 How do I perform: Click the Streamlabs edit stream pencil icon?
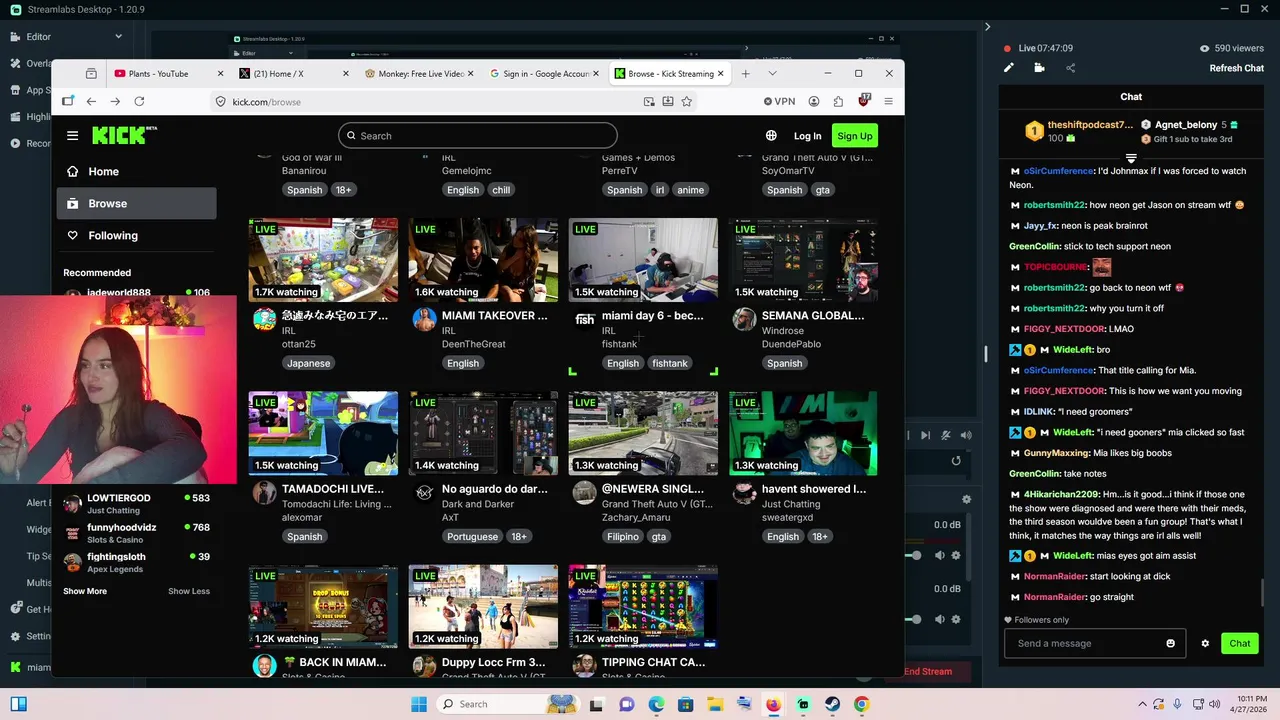(x=1009, y=68)
